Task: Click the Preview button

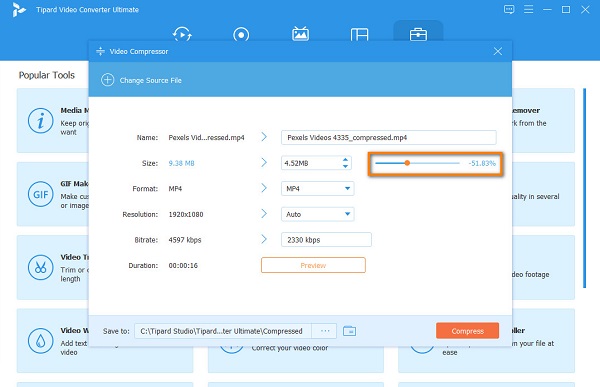Action: tap(313, 265)
